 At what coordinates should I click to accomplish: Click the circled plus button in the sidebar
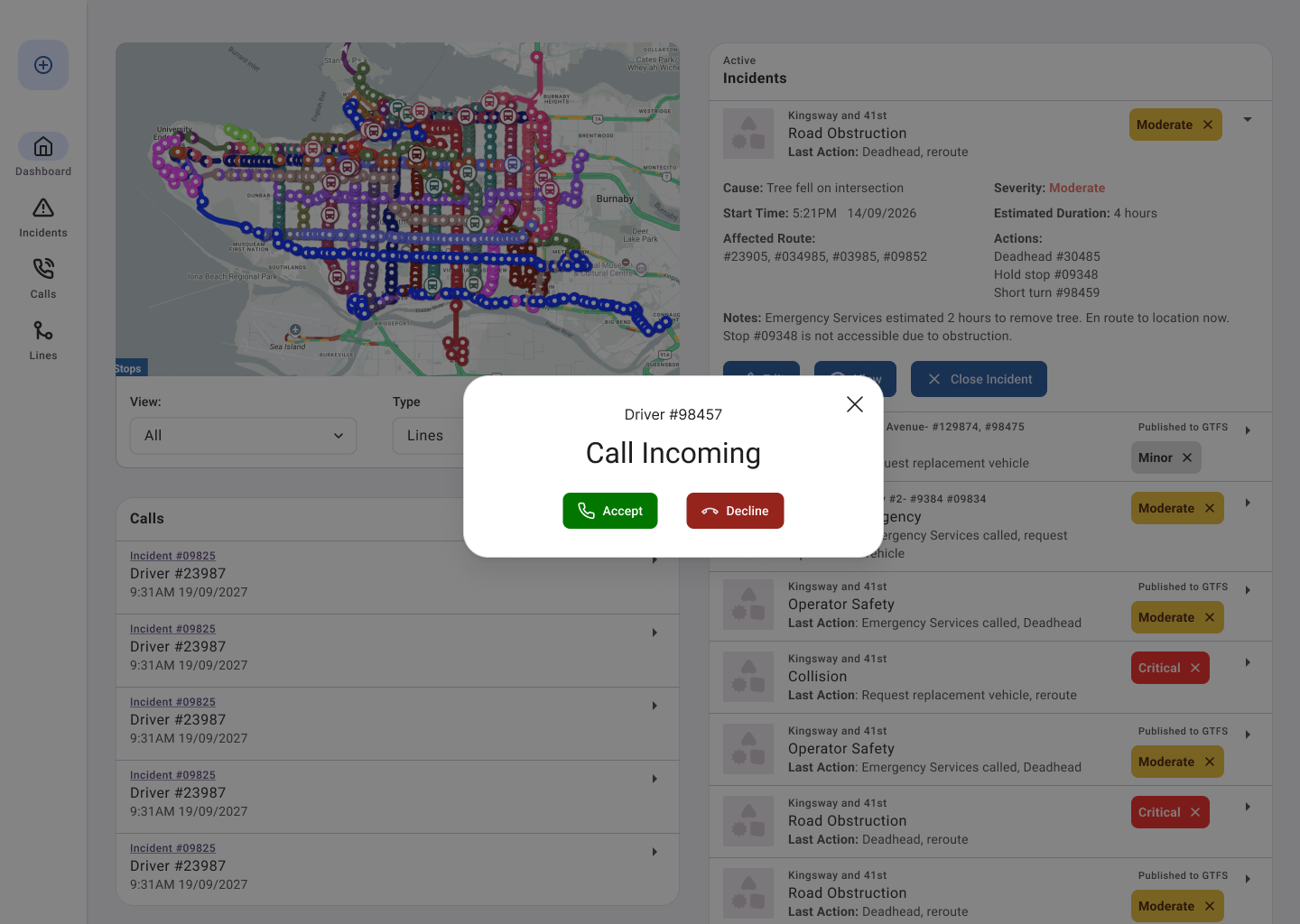pyautogui.click(x=43, y=65)
